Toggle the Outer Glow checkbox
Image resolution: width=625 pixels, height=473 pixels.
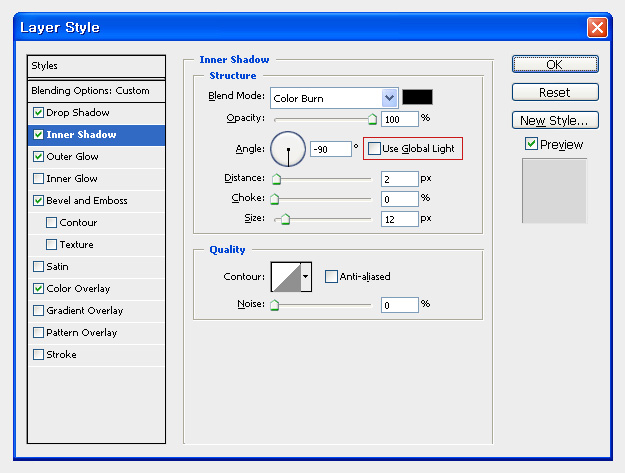(38, 157)
